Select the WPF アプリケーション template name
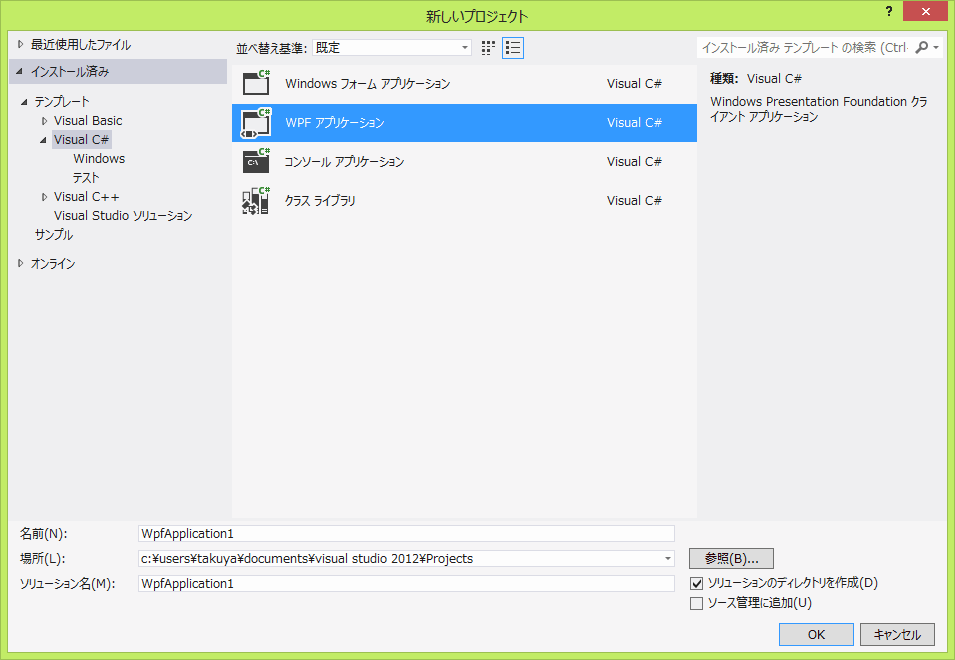This screenshot has height=660, width=955. click(x=335, y=122)
